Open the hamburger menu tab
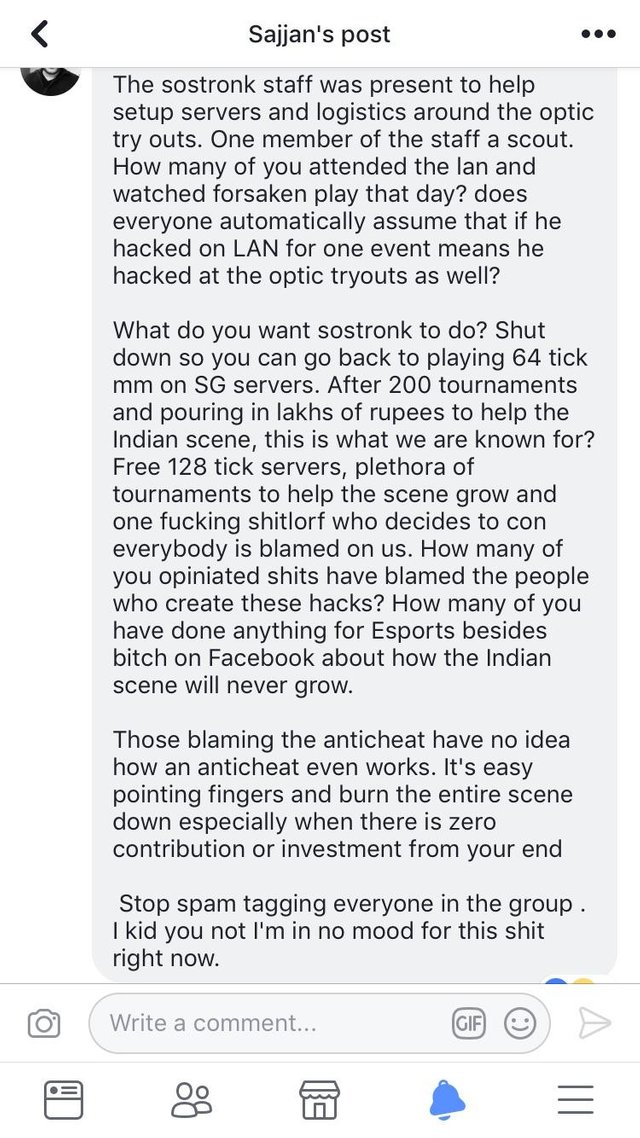The height and width of the screenshot is (1138, 640). pyautogui.click(x=575, y=1100)
